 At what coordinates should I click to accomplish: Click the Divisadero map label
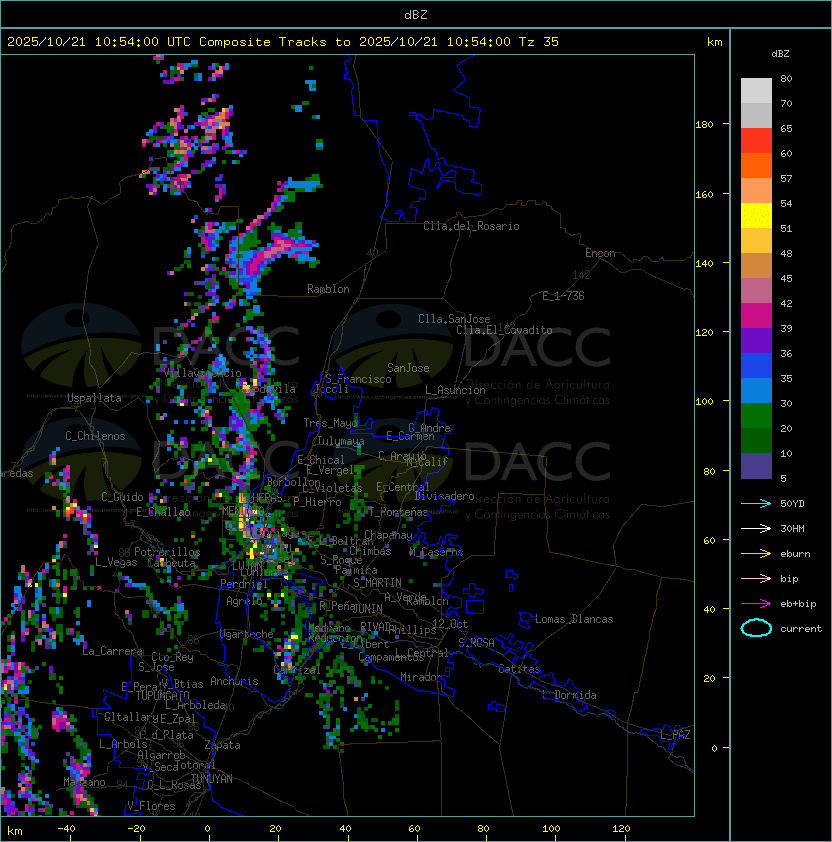pyautogui.click(x=445, y=496)
